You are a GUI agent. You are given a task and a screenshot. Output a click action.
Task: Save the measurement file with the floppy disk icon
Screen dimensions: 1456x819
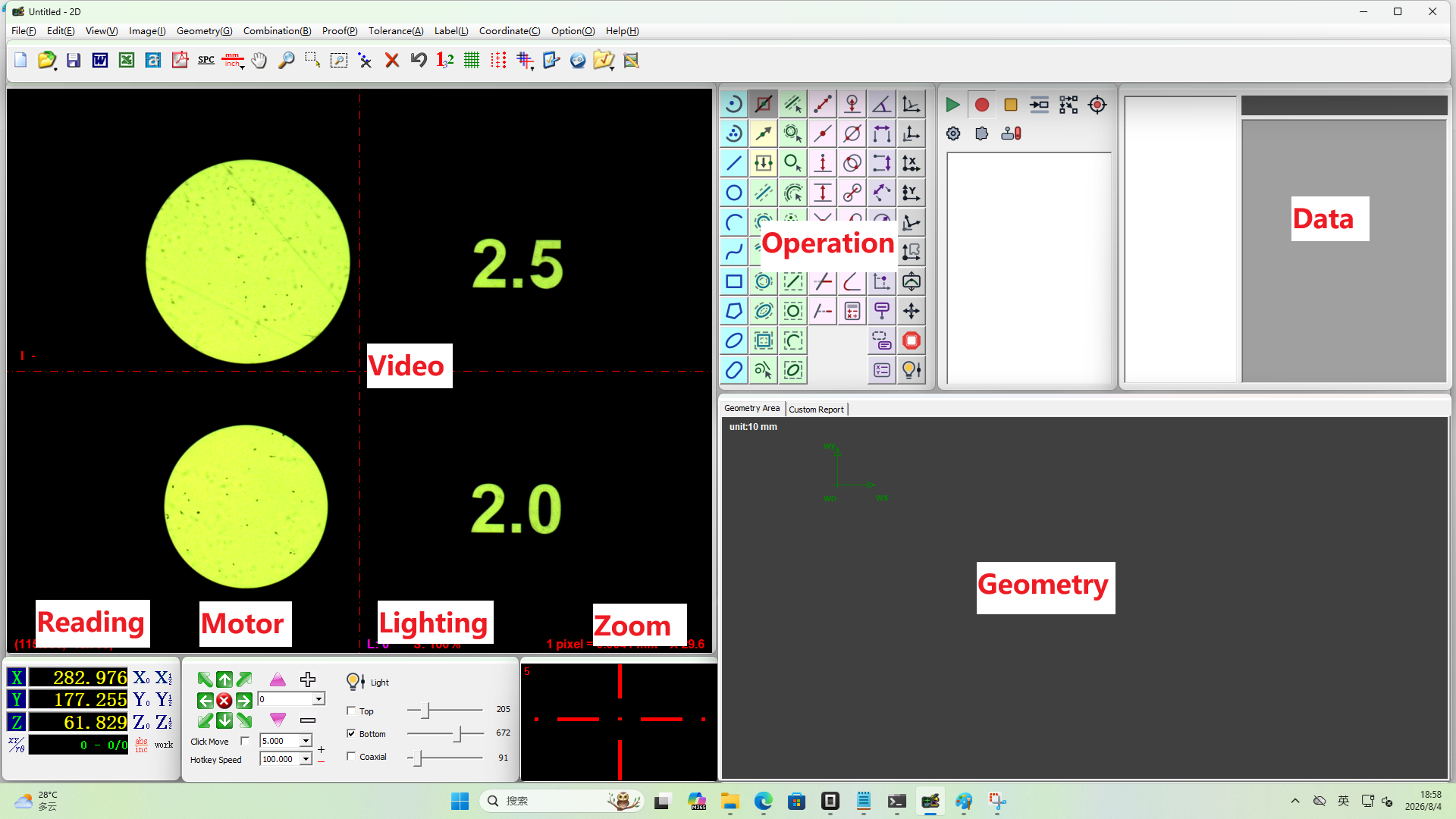tap(74, 60)
